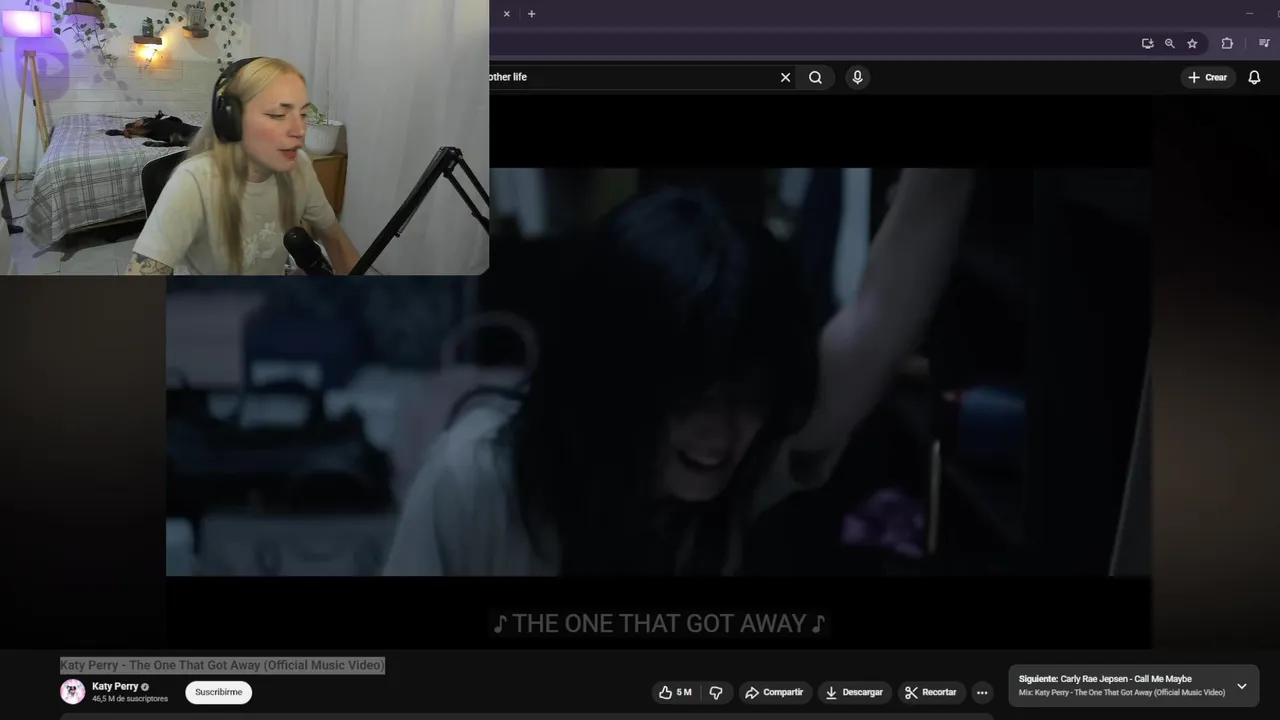The image size is (1280, 720).
Task: Open a new browser tab
Action: 531,14
